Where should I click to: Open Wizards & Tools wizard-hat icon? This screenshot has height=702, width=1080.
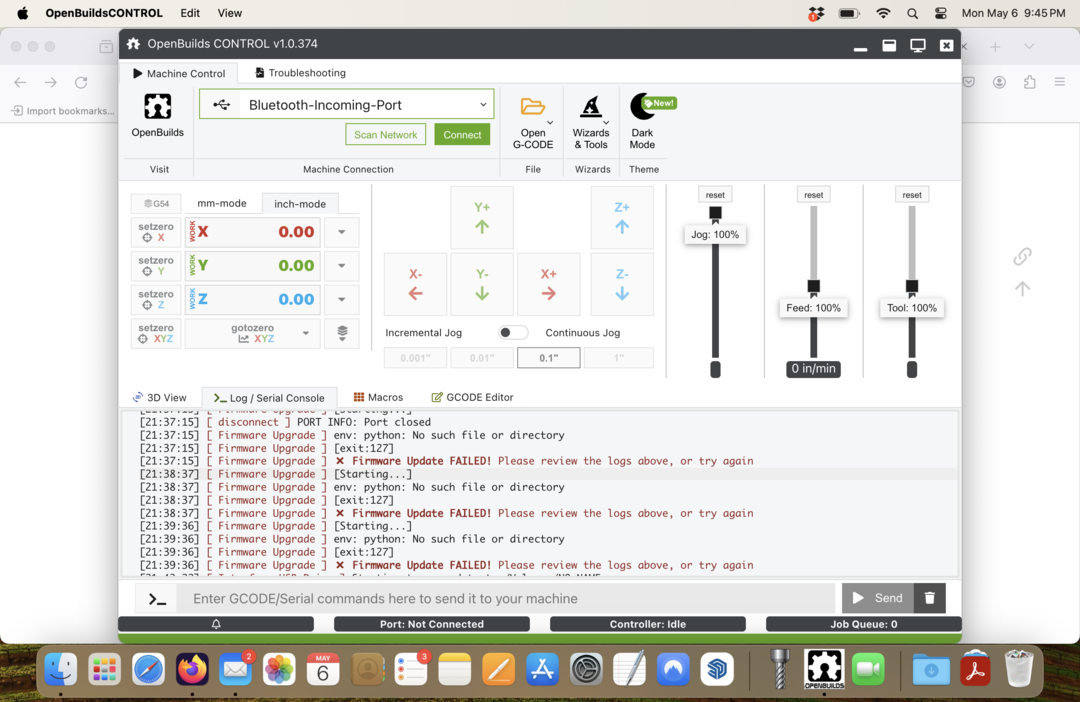point(591,107)
